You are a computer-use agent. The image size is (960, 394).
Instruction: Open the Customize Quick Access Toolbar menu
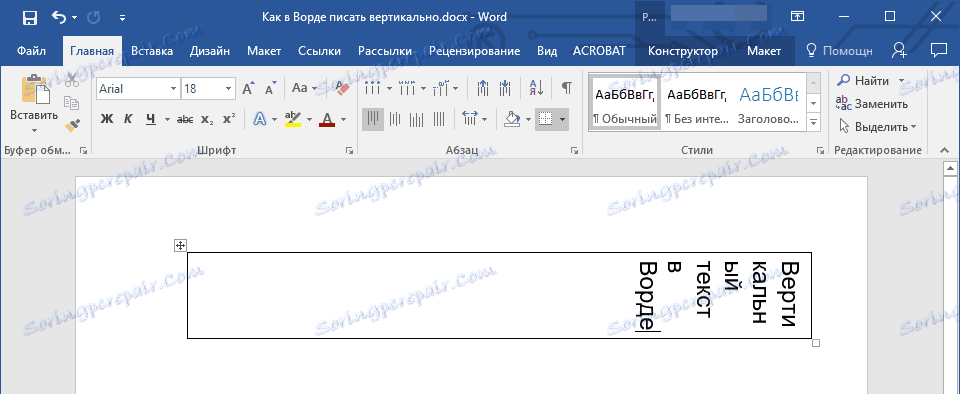click(122, 18)
